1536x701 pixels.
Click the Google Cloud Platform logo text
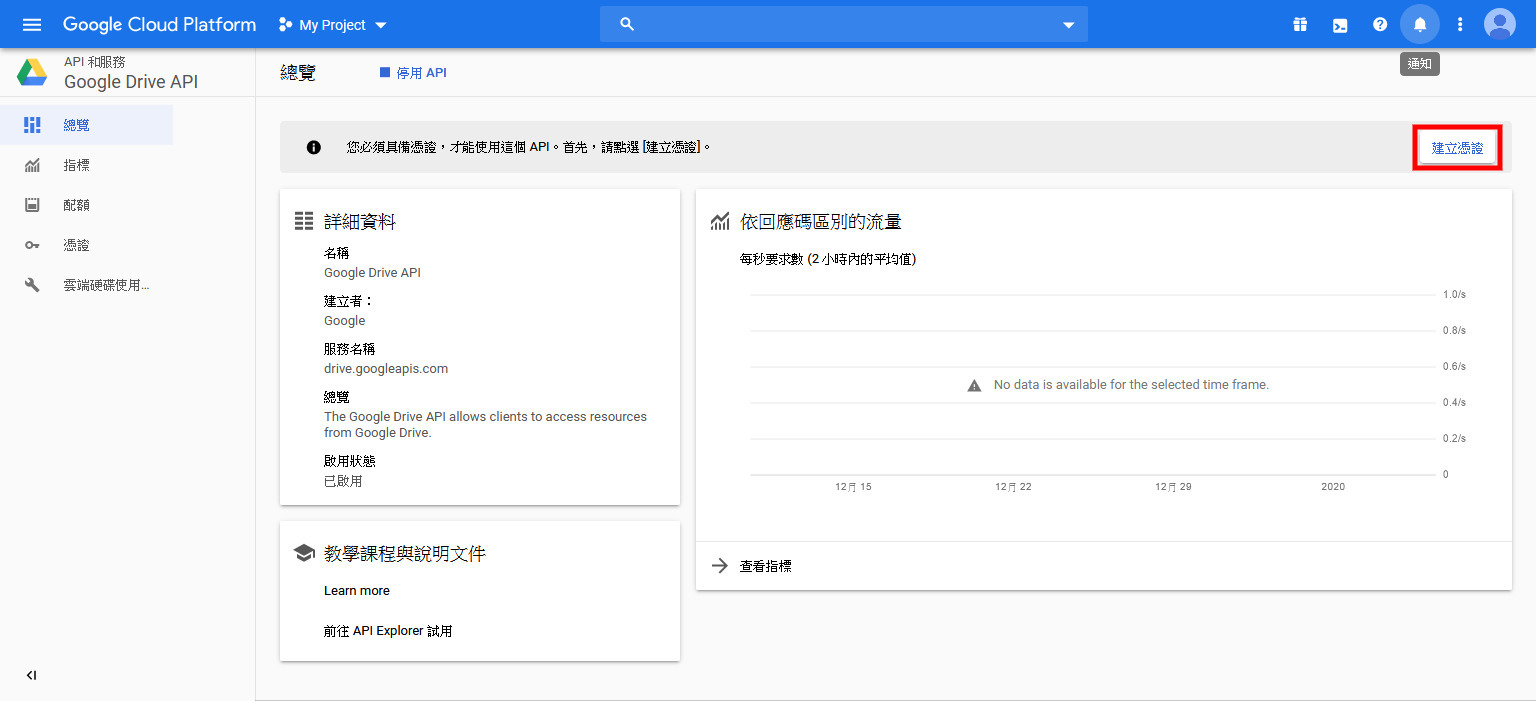click(159, 24)
